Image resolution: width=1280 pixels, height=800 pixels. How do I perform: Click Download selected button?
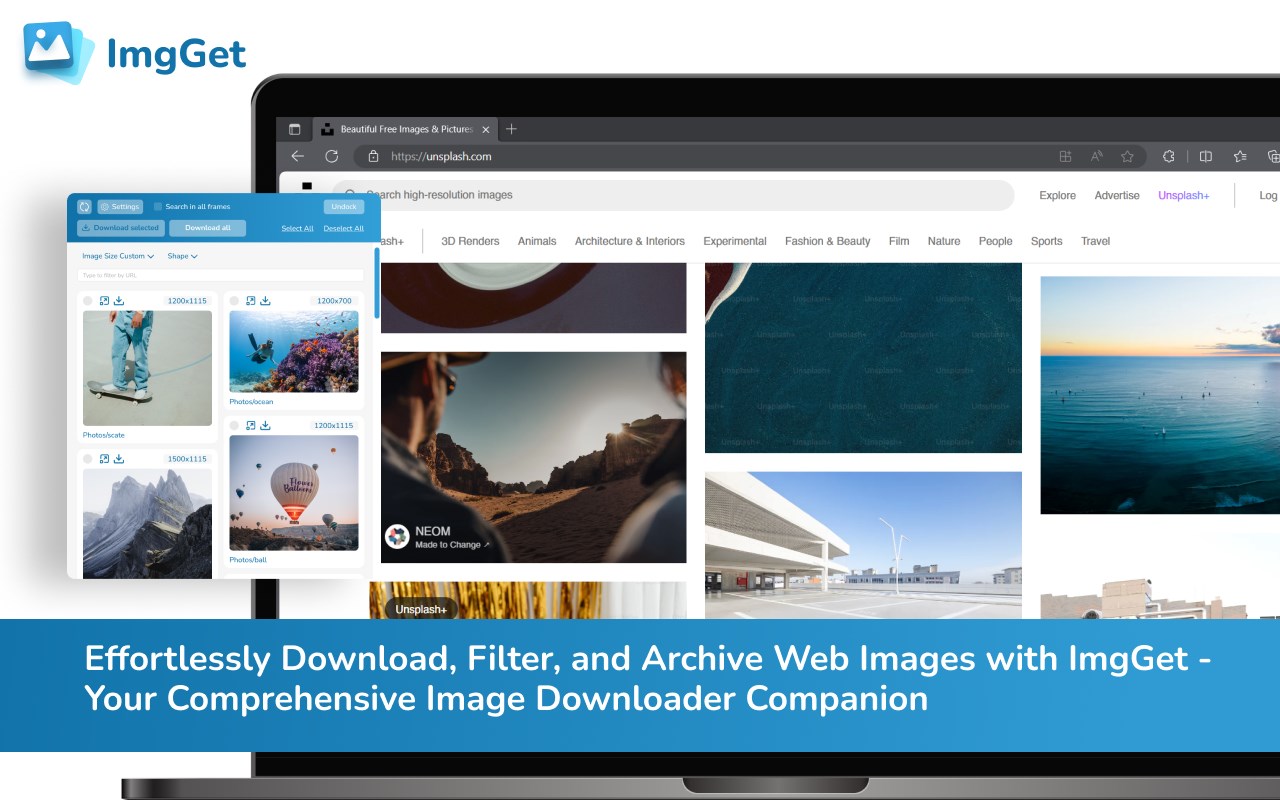pyautogui.click(x=121, y=228)
